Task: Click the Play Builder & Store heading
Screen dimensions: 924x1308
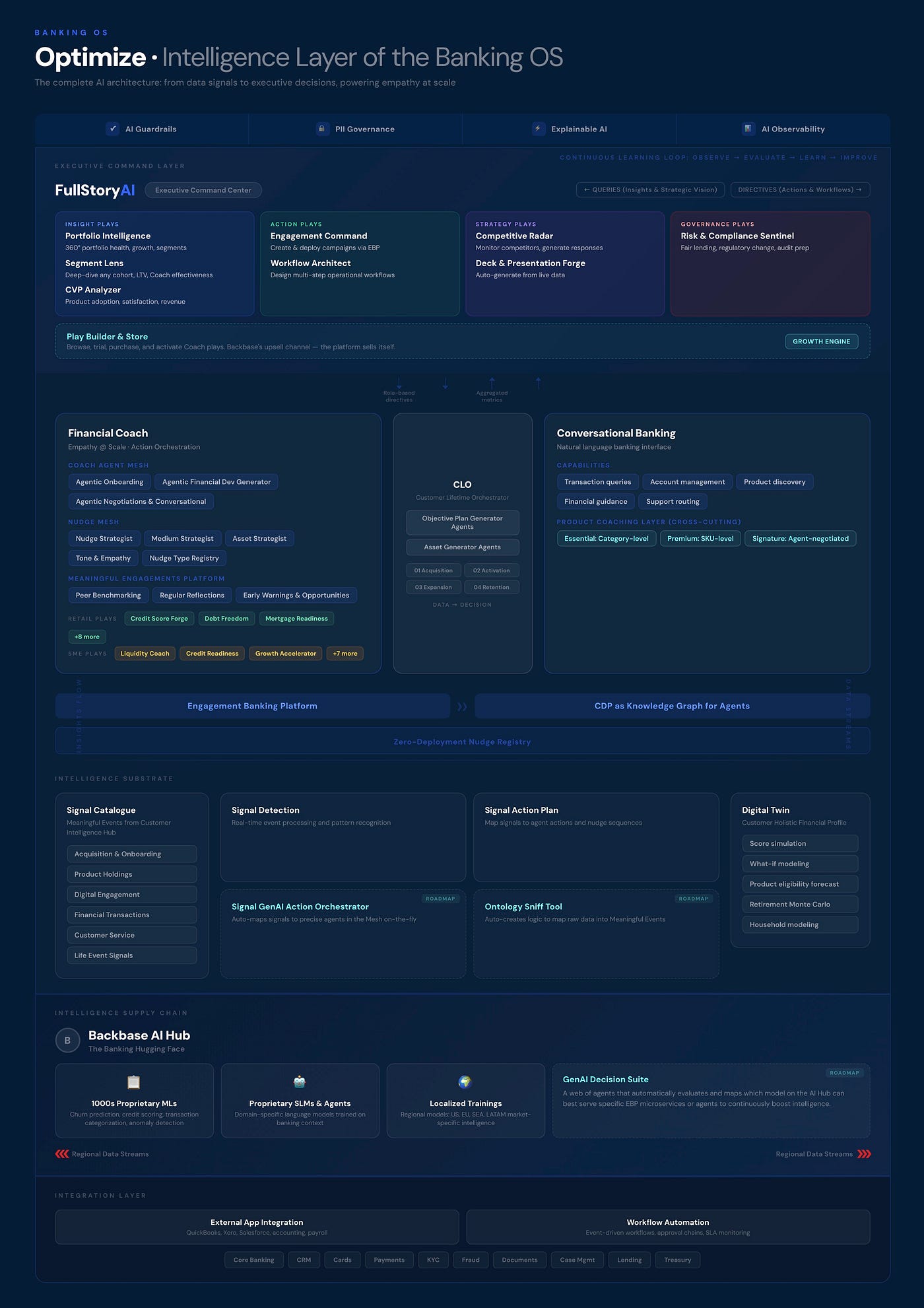Action: coord(107,337)
